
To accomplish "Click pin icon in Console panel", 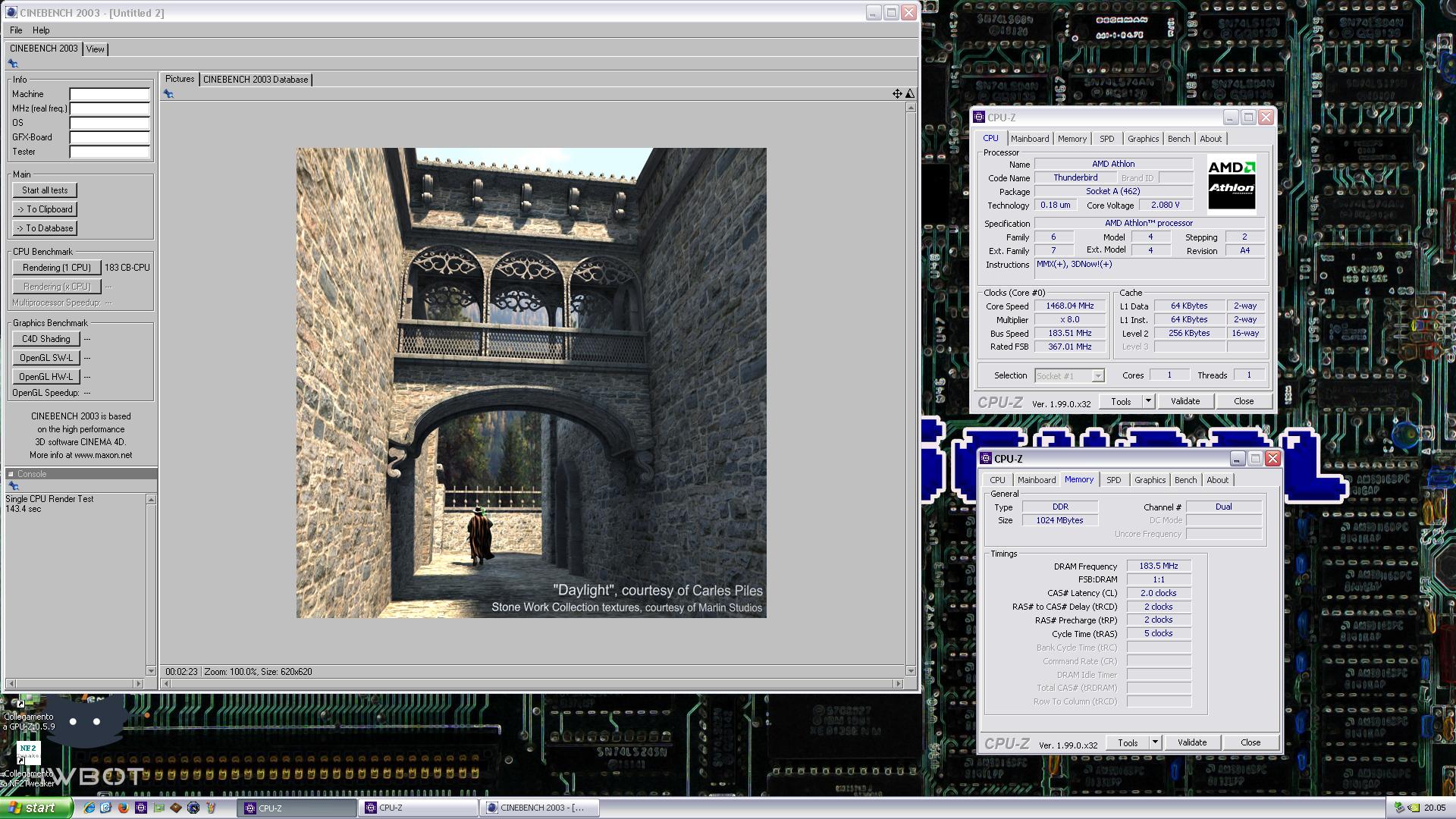I will (x=13, y=486).
